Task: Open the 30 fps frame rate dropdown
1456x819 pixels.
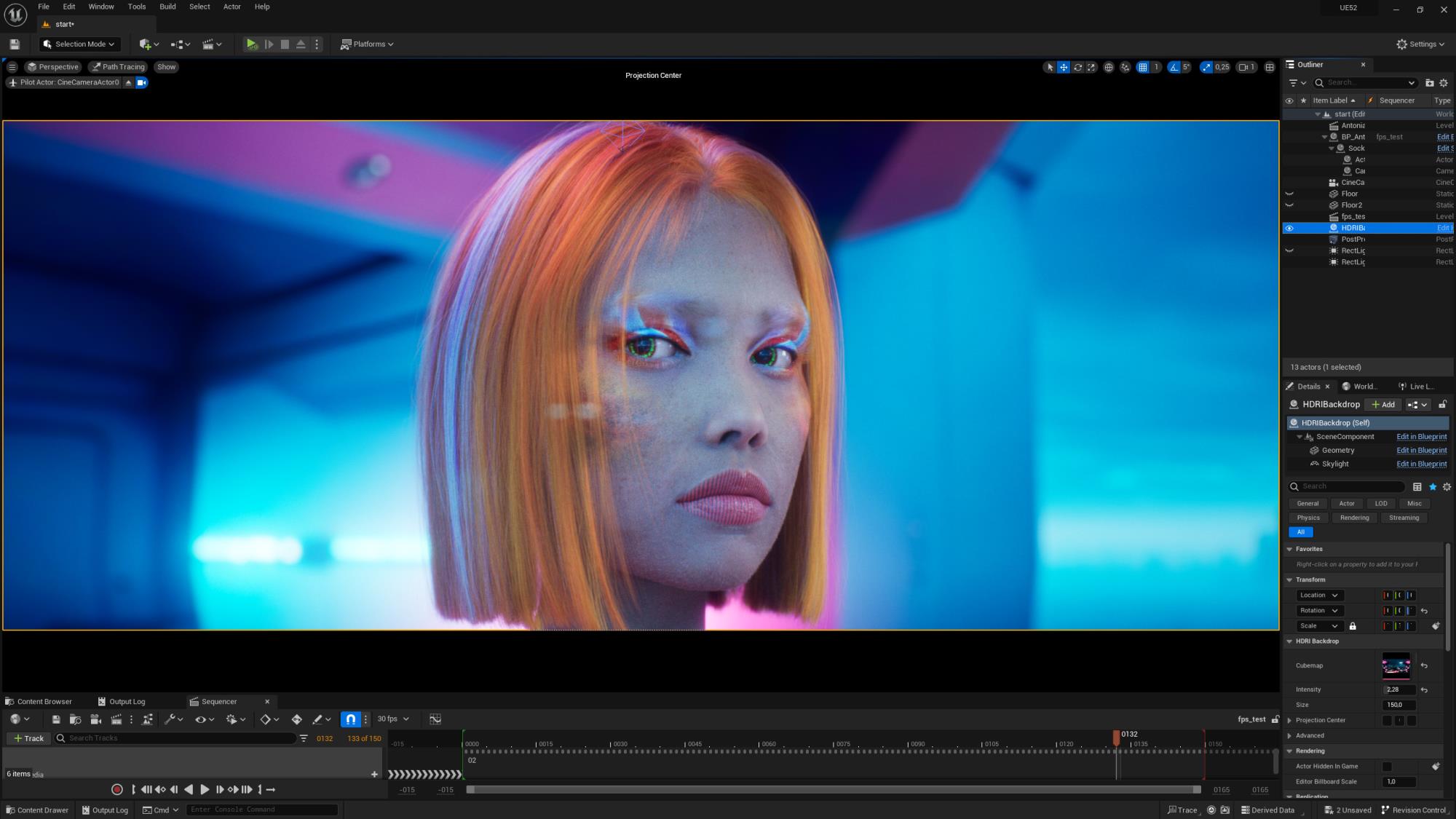Action: (393, 719)
